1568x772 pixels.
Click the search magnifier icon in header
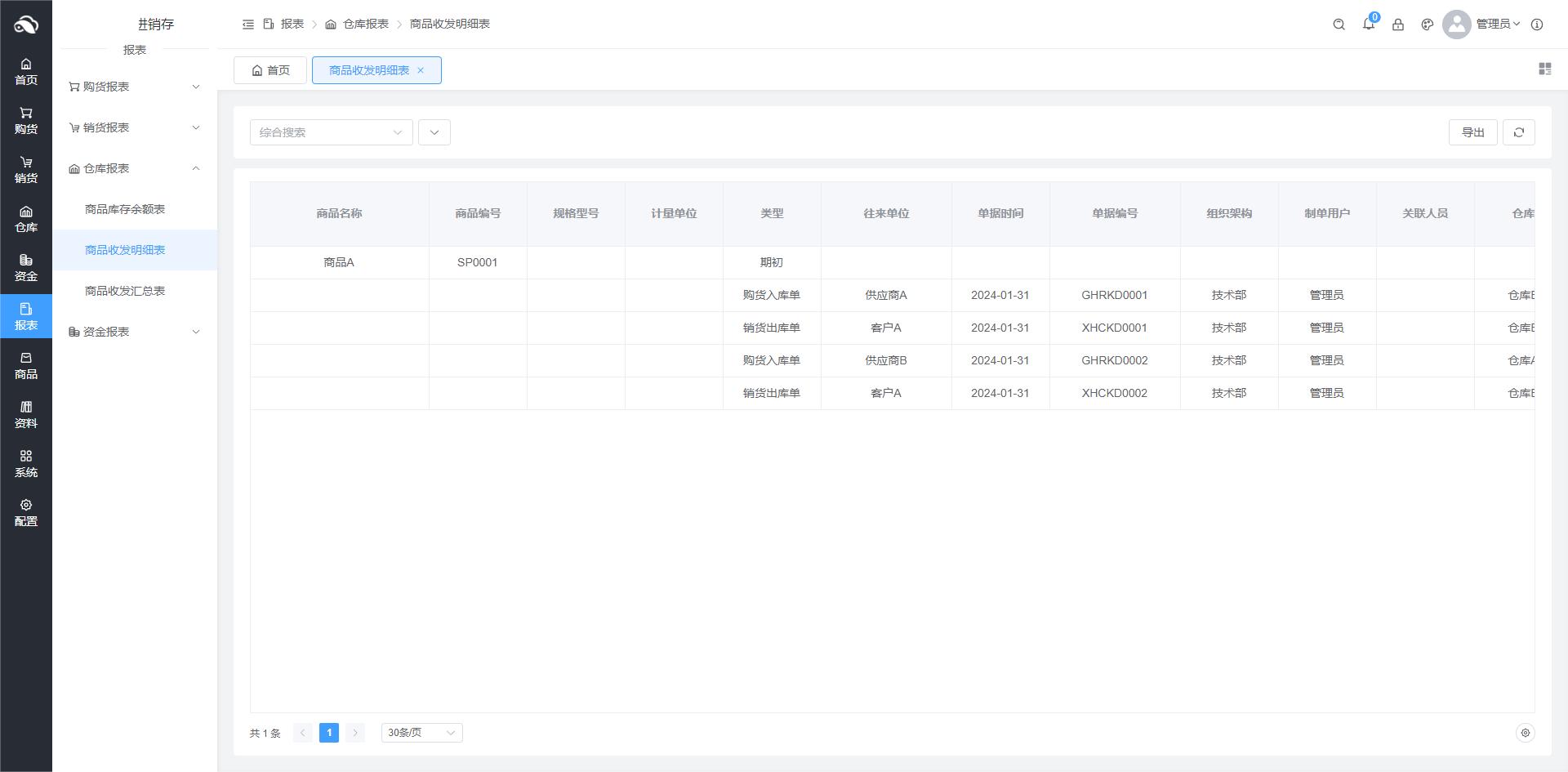pos(1339,25)
